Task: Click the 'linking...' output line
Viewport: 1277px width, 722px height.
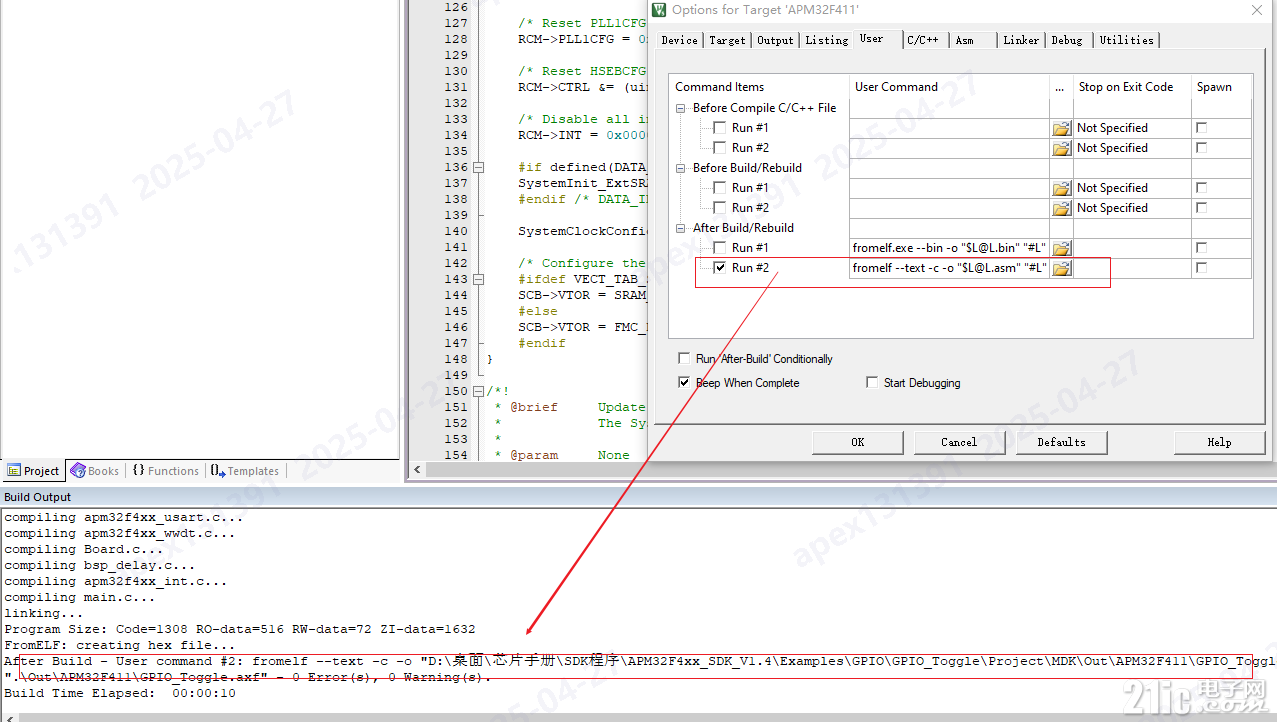Action: [44, 613]
